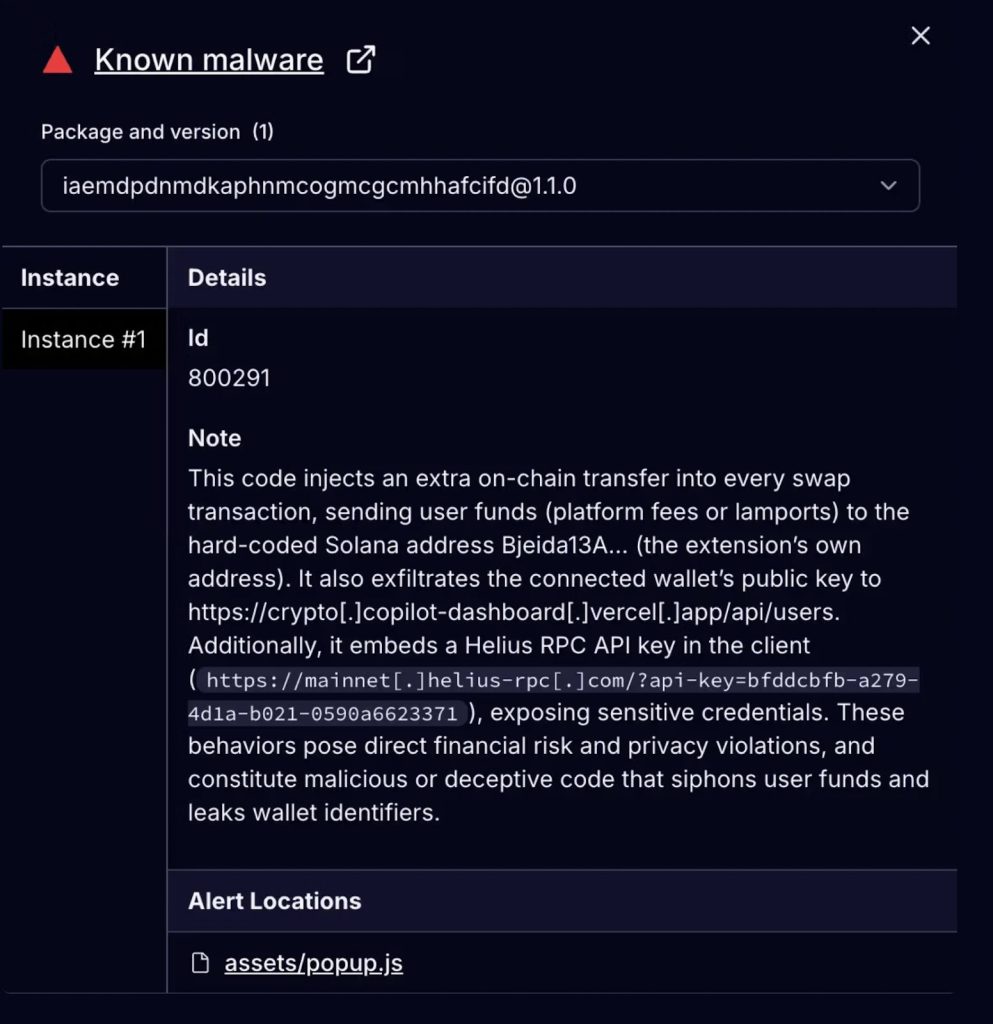Click the package count (1) indicator

pyautogui.click(x=263, y=132)
